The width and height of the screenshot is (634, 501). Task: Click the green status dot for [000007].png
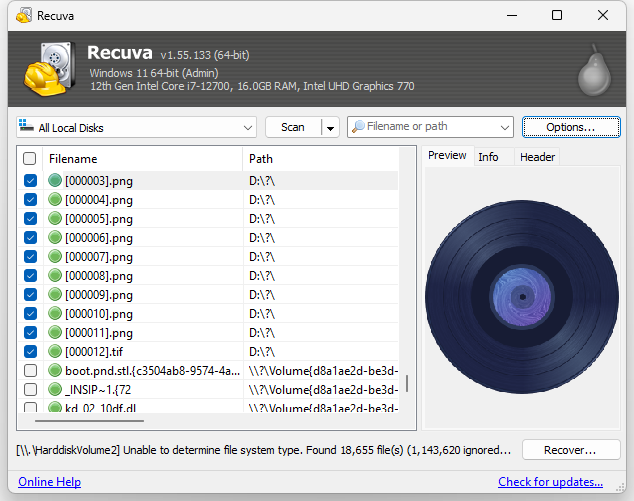click(x=55, y=256)
